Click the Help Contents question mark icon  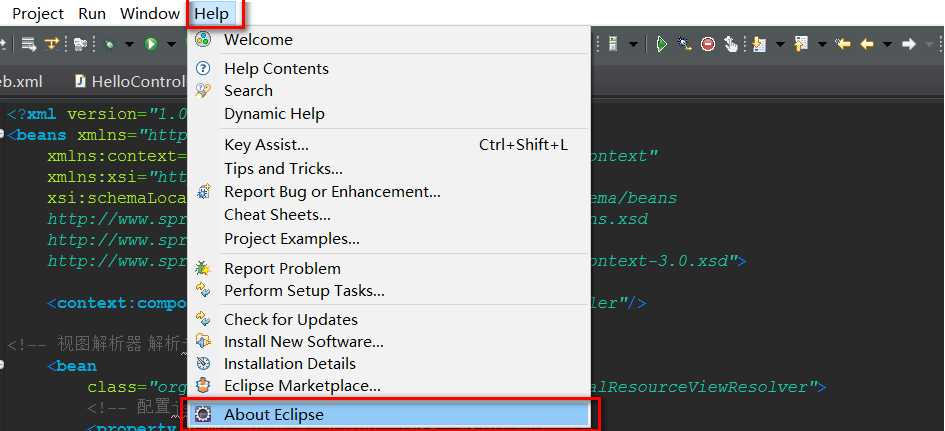204,68
